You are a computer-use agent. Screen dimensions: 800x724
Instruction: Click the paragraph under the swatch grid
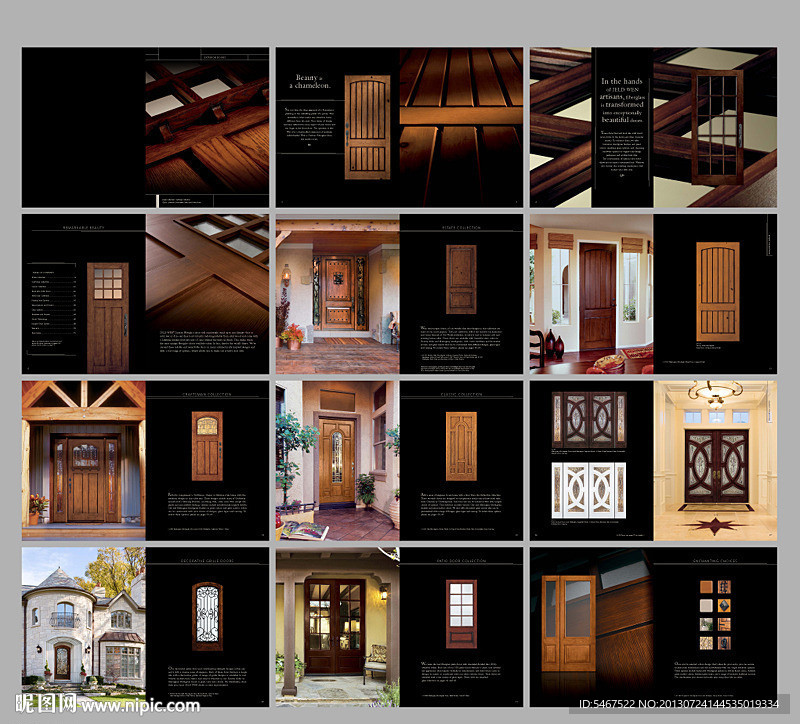tap(715, 670)
